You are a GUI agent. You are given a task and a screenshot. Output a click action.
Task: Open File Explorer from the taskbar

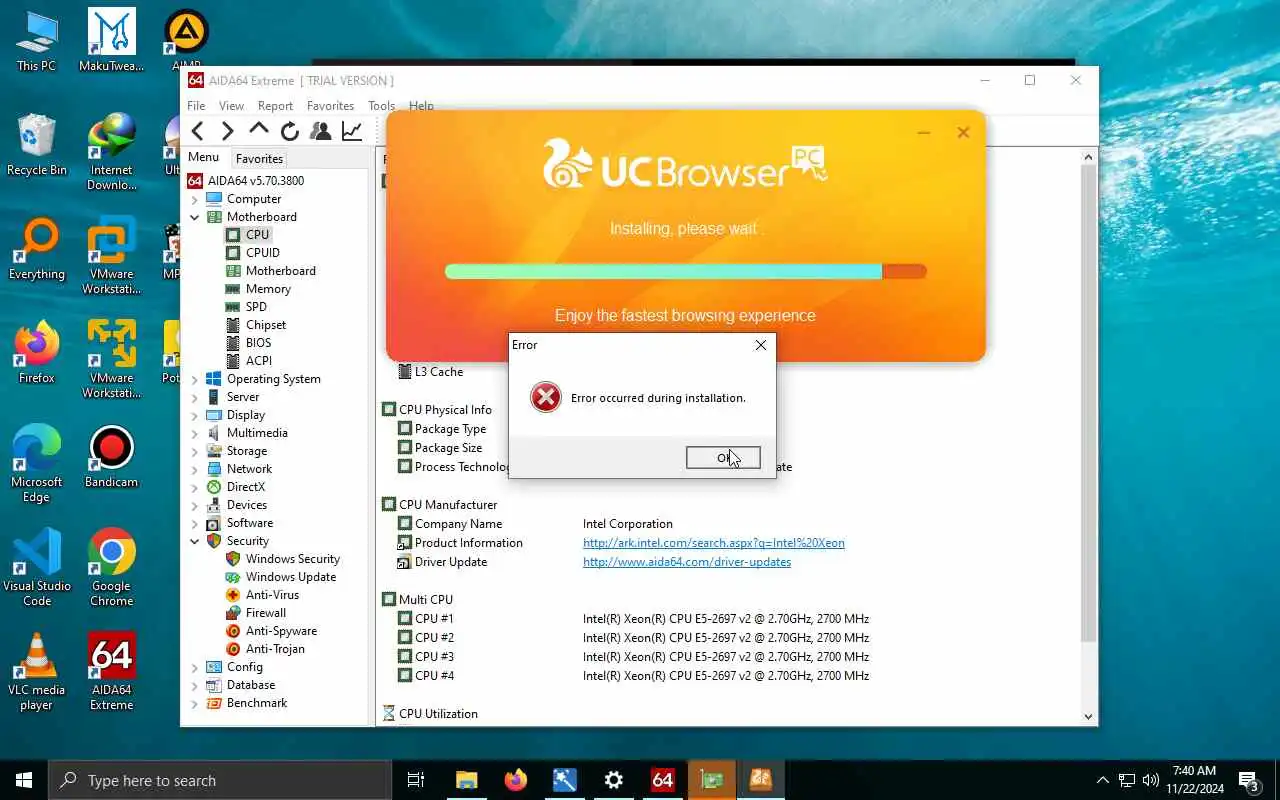[467, 780]
